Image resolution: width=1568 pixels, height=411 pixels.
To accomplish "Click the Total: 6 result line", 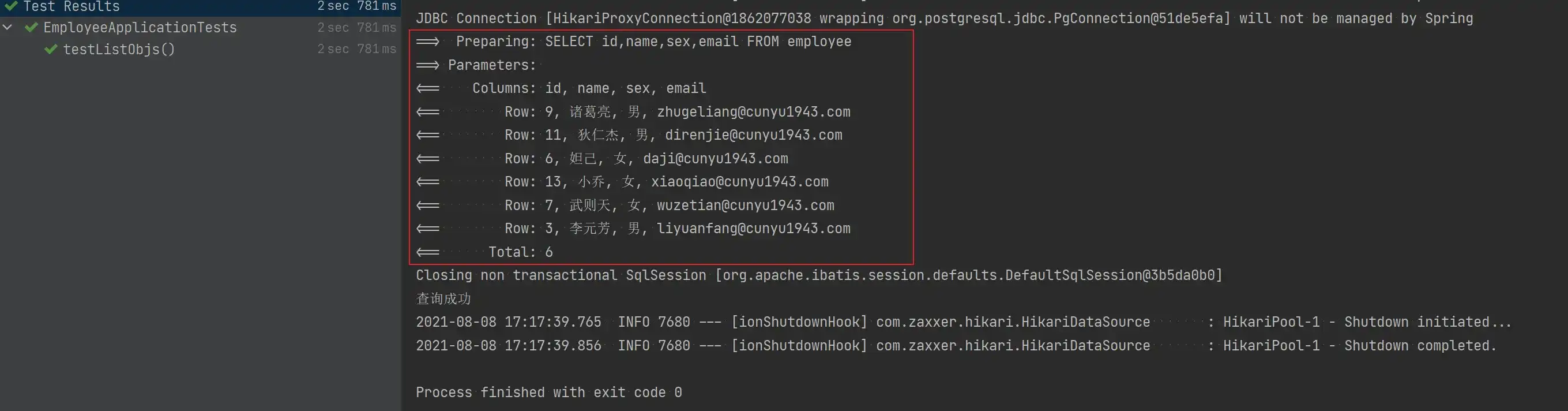I will [484, 252].
